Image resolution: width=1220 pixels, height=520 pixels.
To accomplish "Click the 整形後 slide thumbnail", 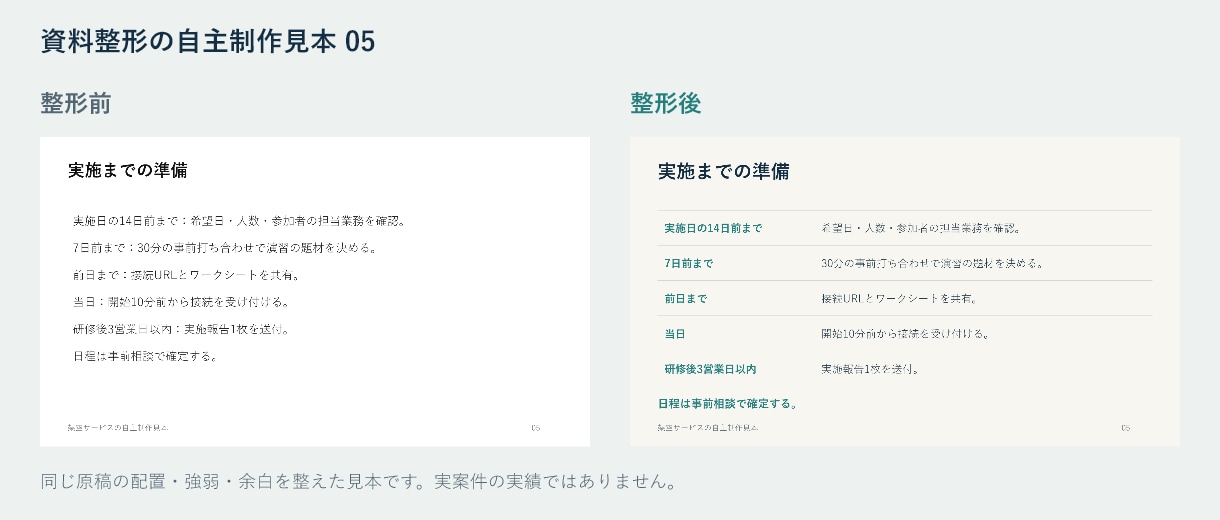I will point(905,291).
